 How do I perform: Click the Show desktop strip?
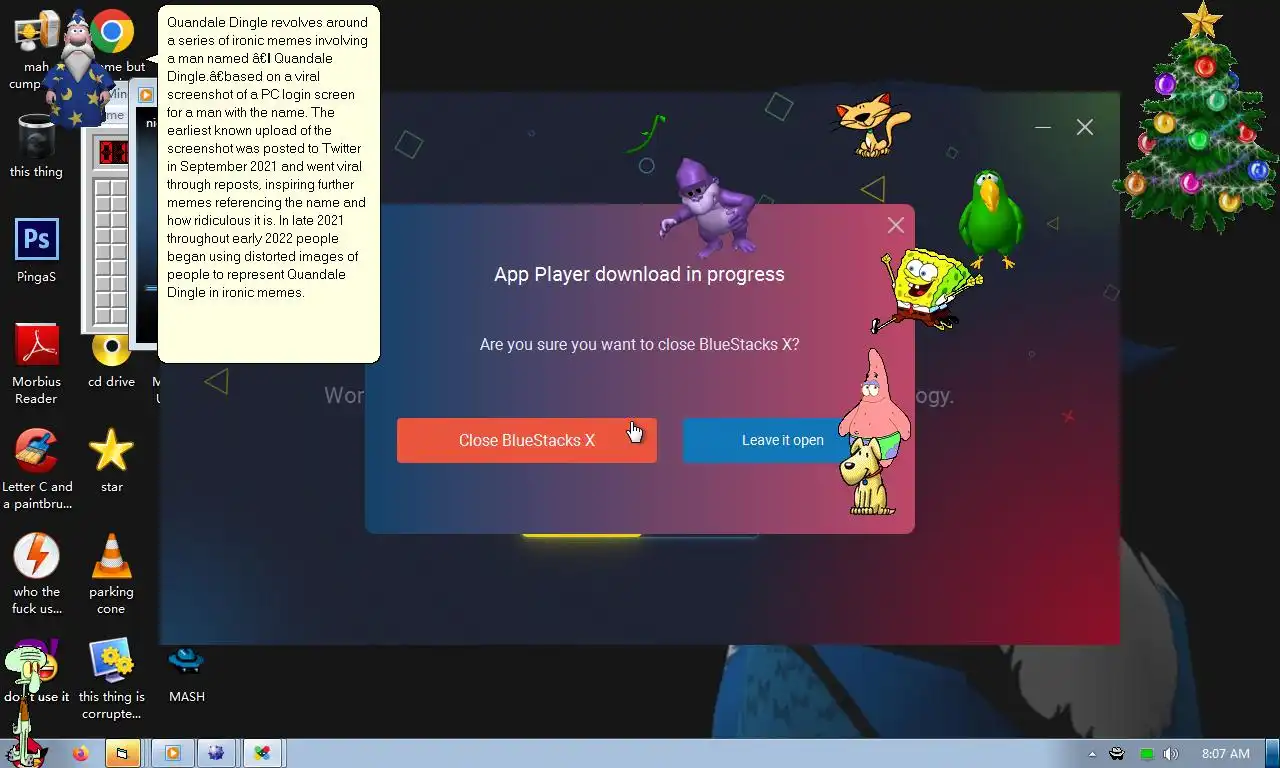pyautogui.click(x=1272, y=753)
